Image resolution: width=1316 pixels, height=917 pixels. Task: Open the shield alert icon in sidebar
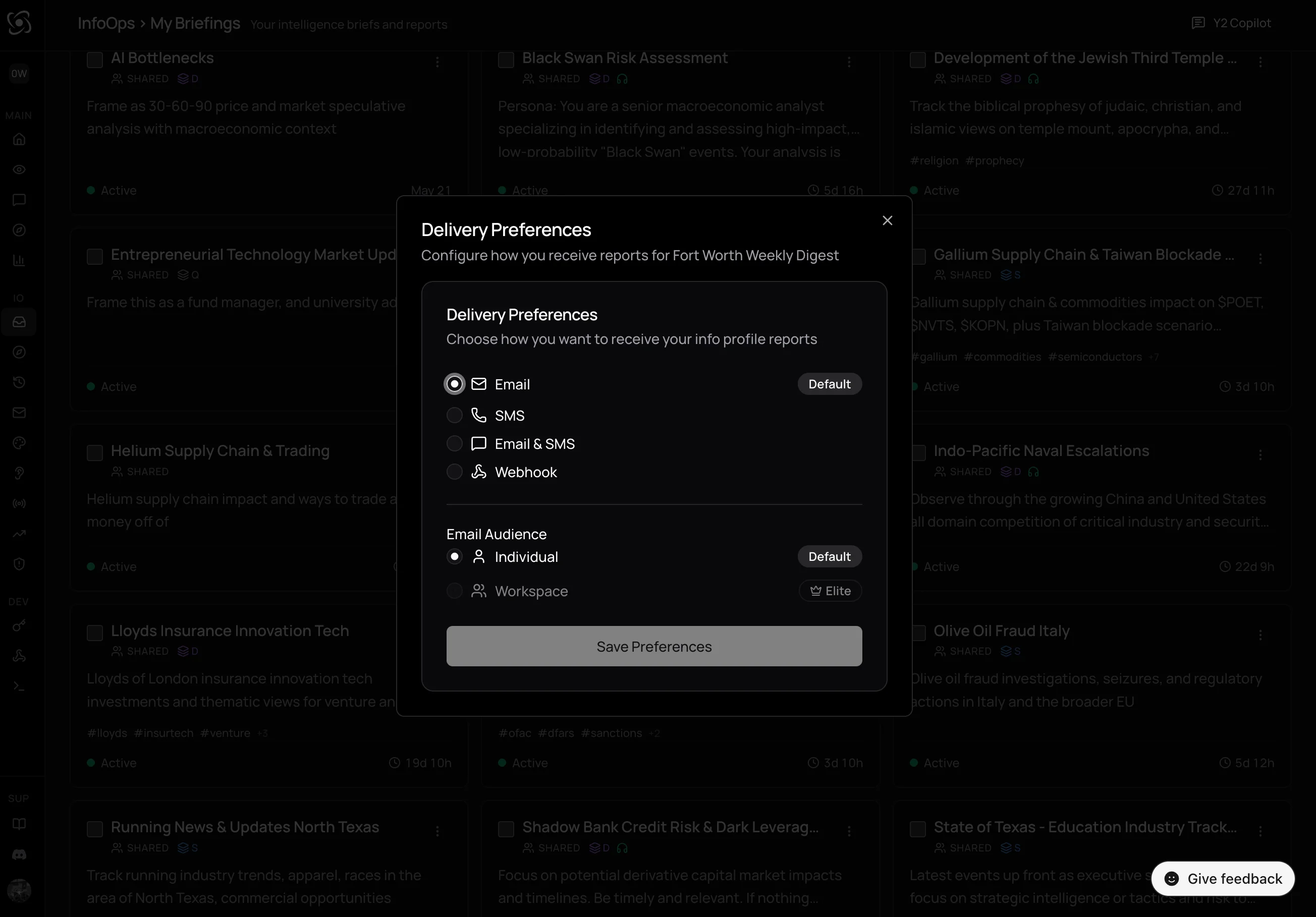pos(19,564)
